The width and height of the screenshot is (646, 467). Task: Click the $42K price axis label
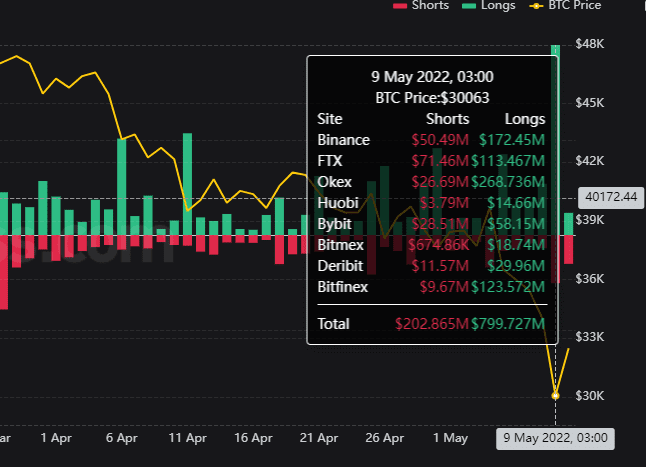pyautogui.click(x=590, y=161)
